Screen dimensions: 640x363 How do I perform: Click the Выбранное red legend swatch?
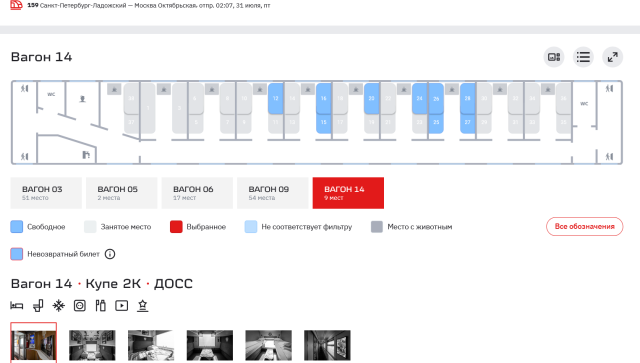tap(176, 227)
